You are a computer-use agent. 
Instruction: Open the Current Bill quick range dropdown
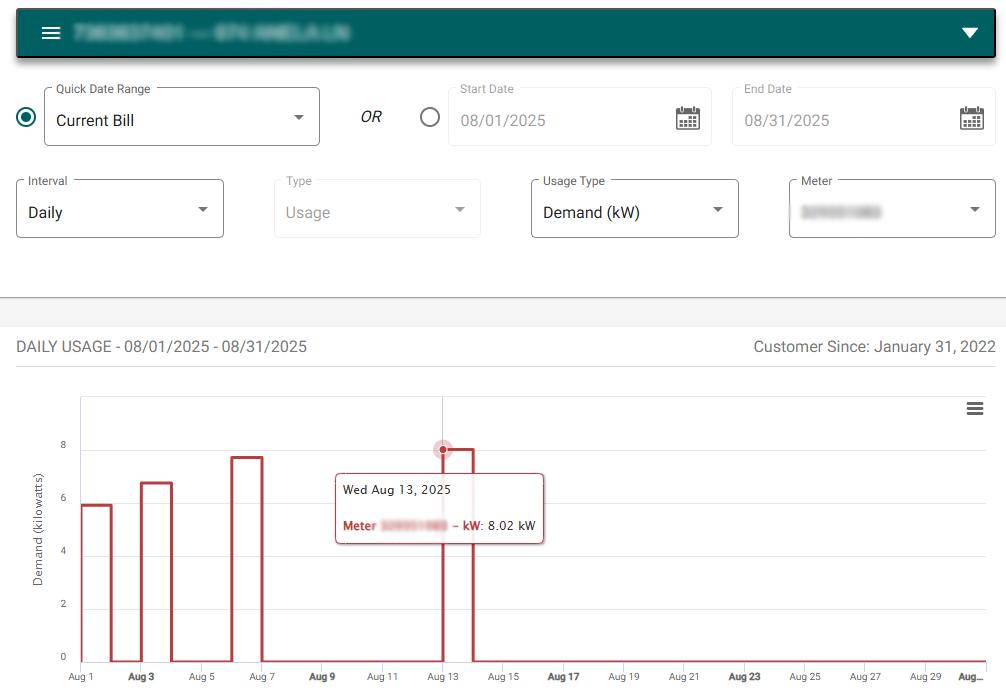(x=182, y=117)
